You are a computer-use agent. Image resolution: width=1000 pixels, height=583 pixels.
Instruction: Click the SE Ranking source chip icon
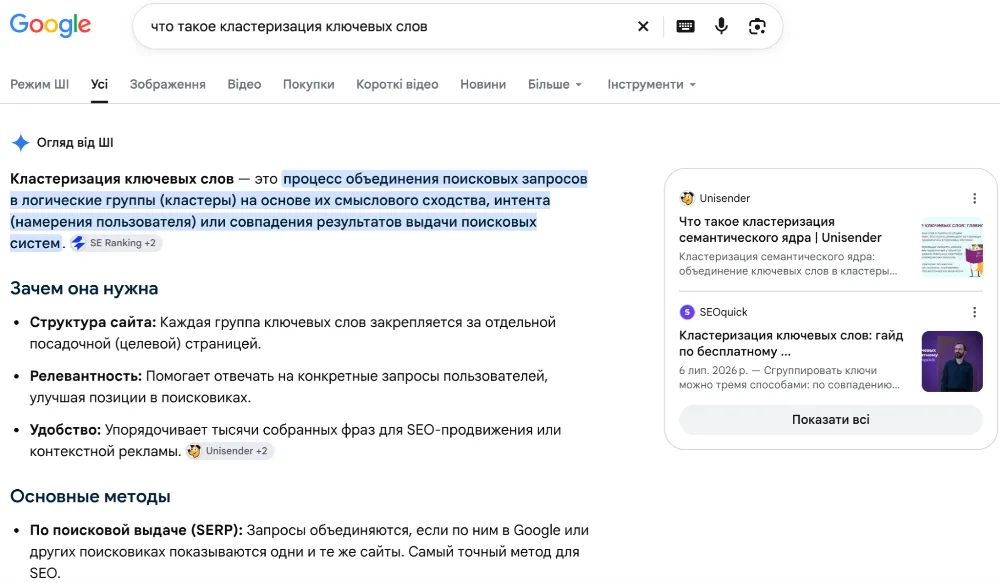click(x=78, y=243)
